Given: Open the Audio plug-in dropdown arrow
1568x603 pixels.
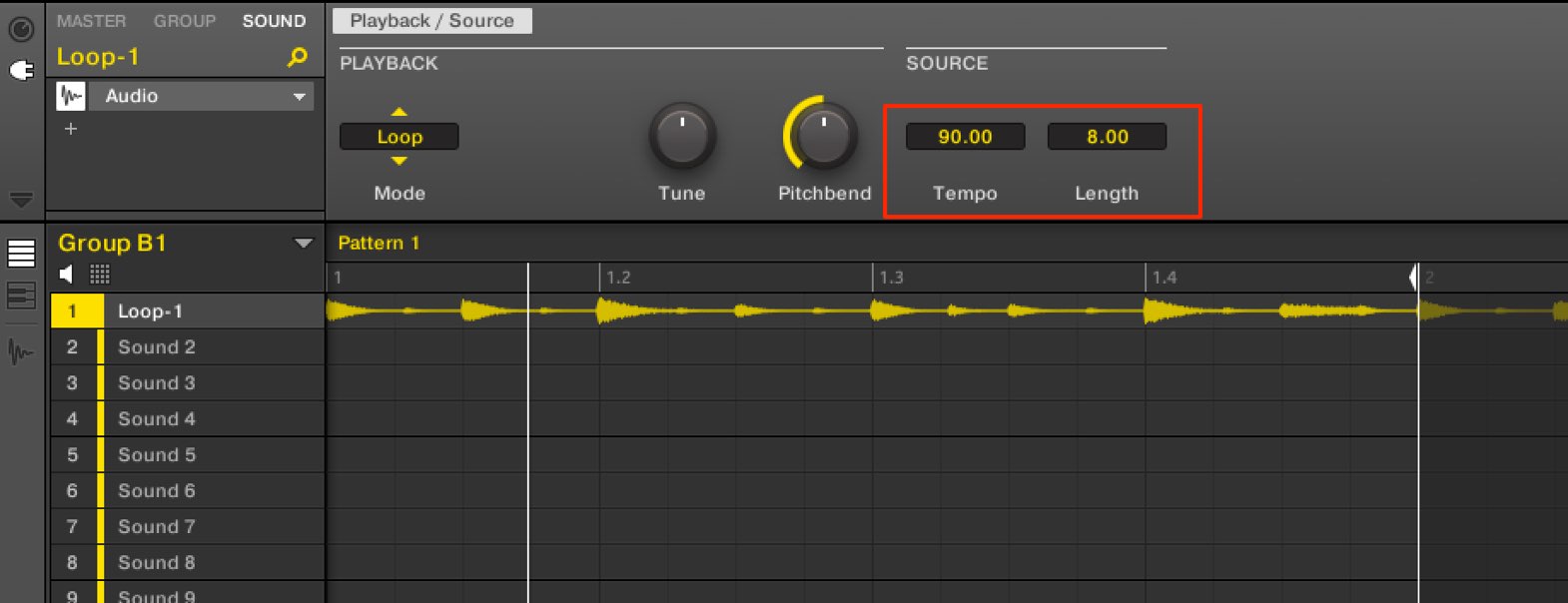Looking at the screenshot, I should pyautogui.click(x=299, y=97).
